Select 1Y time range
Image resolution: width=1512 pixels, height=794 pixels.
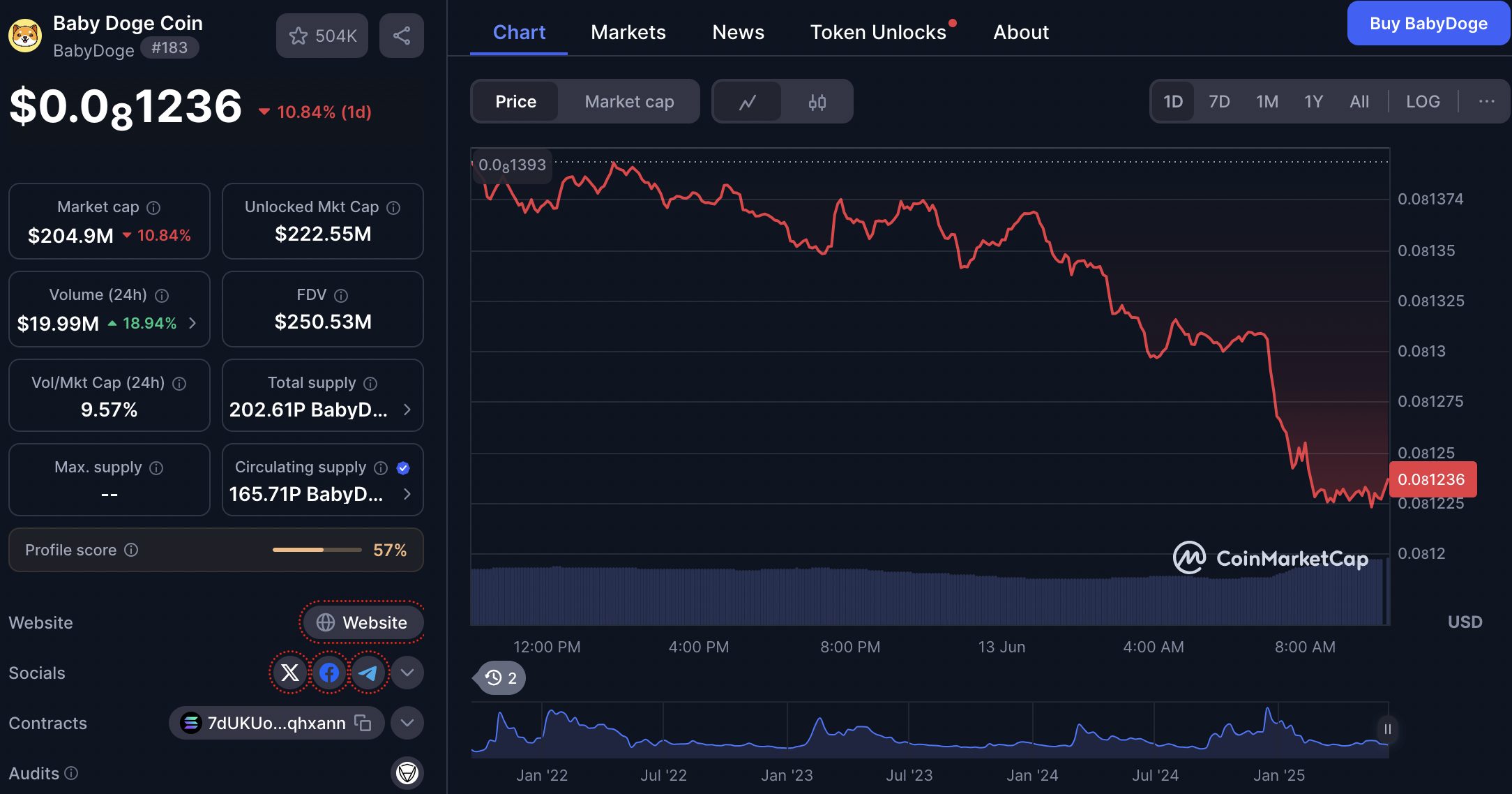(x=1314, y=102)
